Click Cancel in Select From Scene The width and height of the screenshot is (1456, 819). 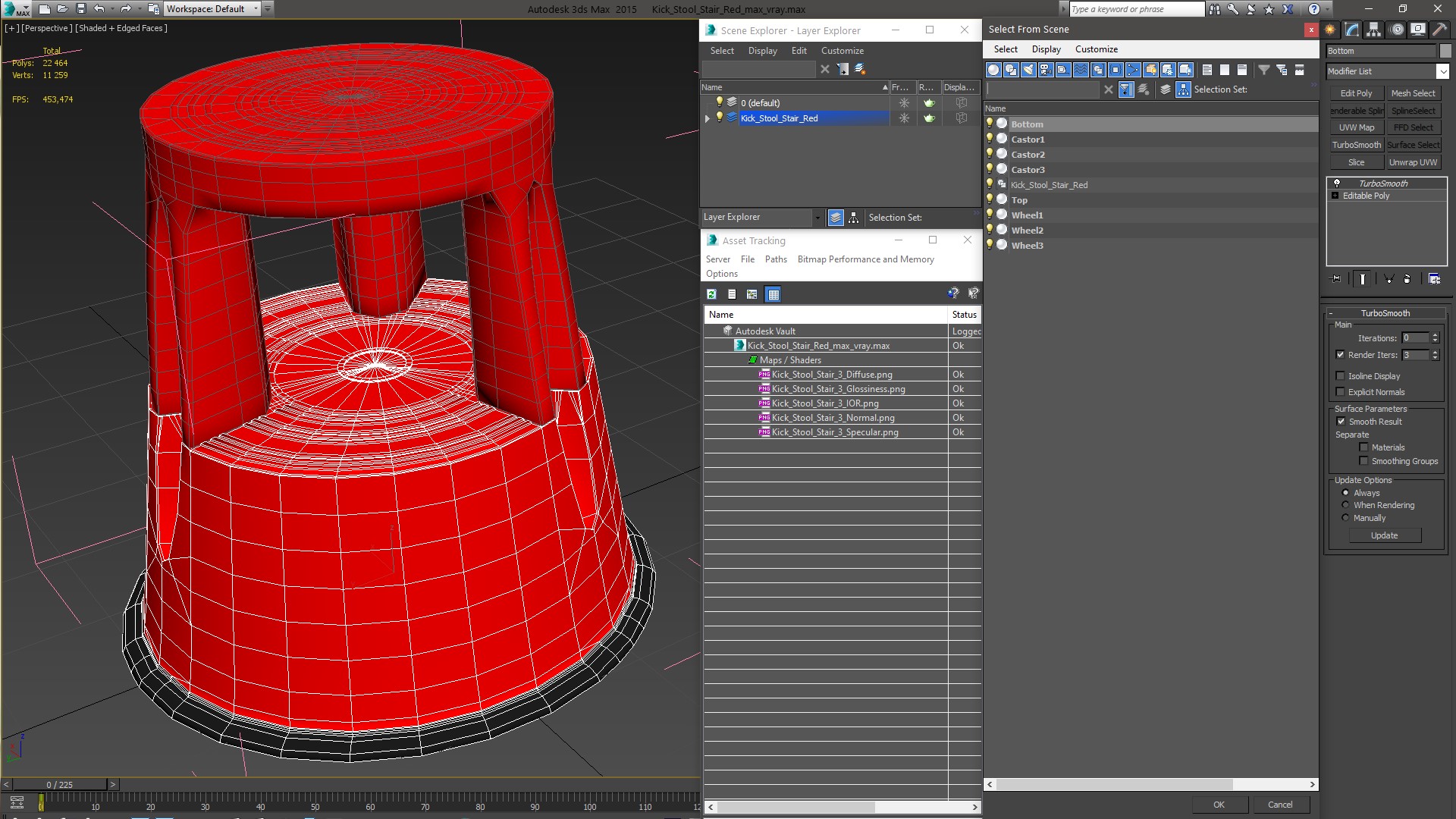[1280, 805]
